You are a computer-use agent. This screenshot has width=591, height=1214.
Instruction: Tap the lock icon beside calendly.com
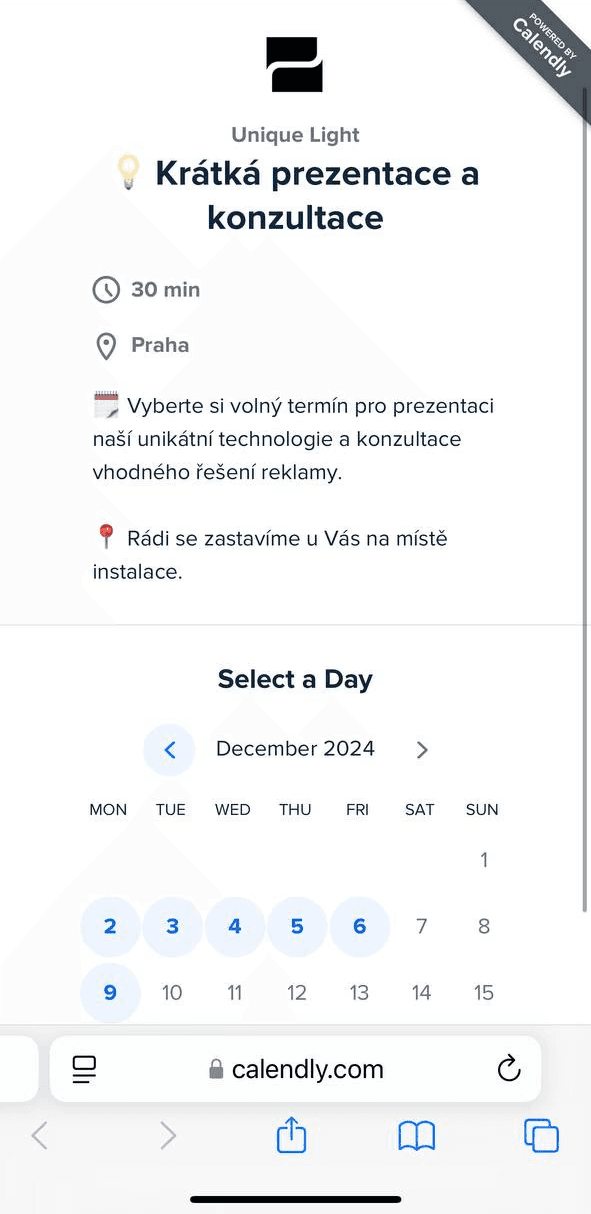click(215, 1068)
